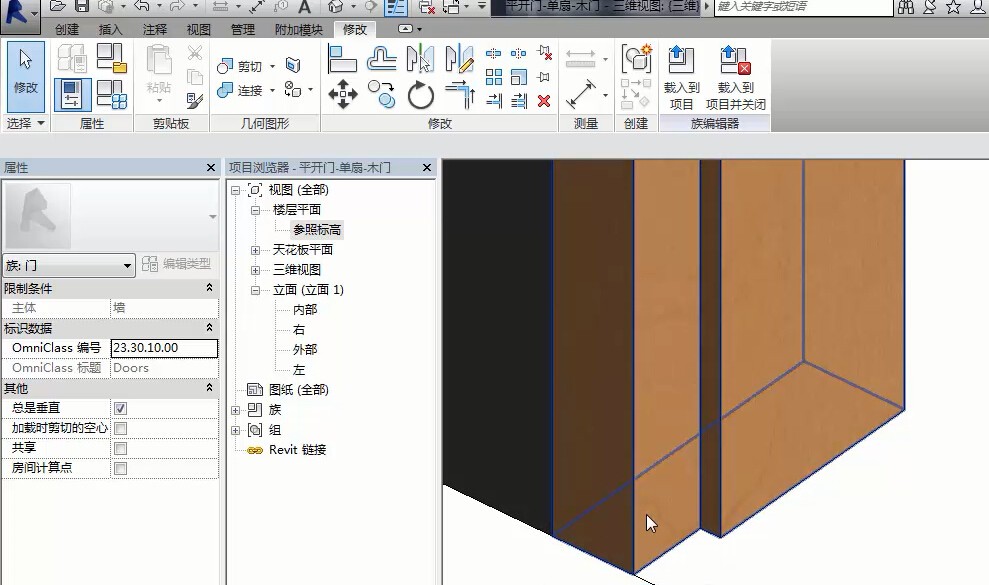The image size is (989, 585).
Task: Uncheck the 总是垂直 checkbox
Action: point(120,408)
